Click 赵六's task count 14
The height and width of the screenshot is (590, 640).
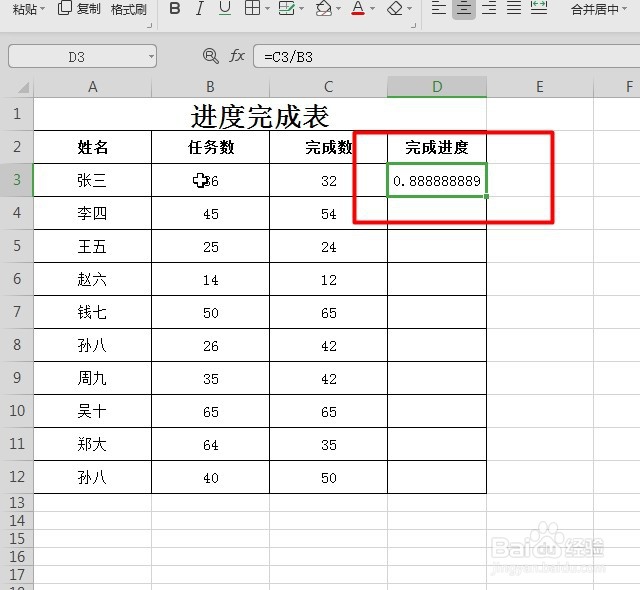coord(211,280)
